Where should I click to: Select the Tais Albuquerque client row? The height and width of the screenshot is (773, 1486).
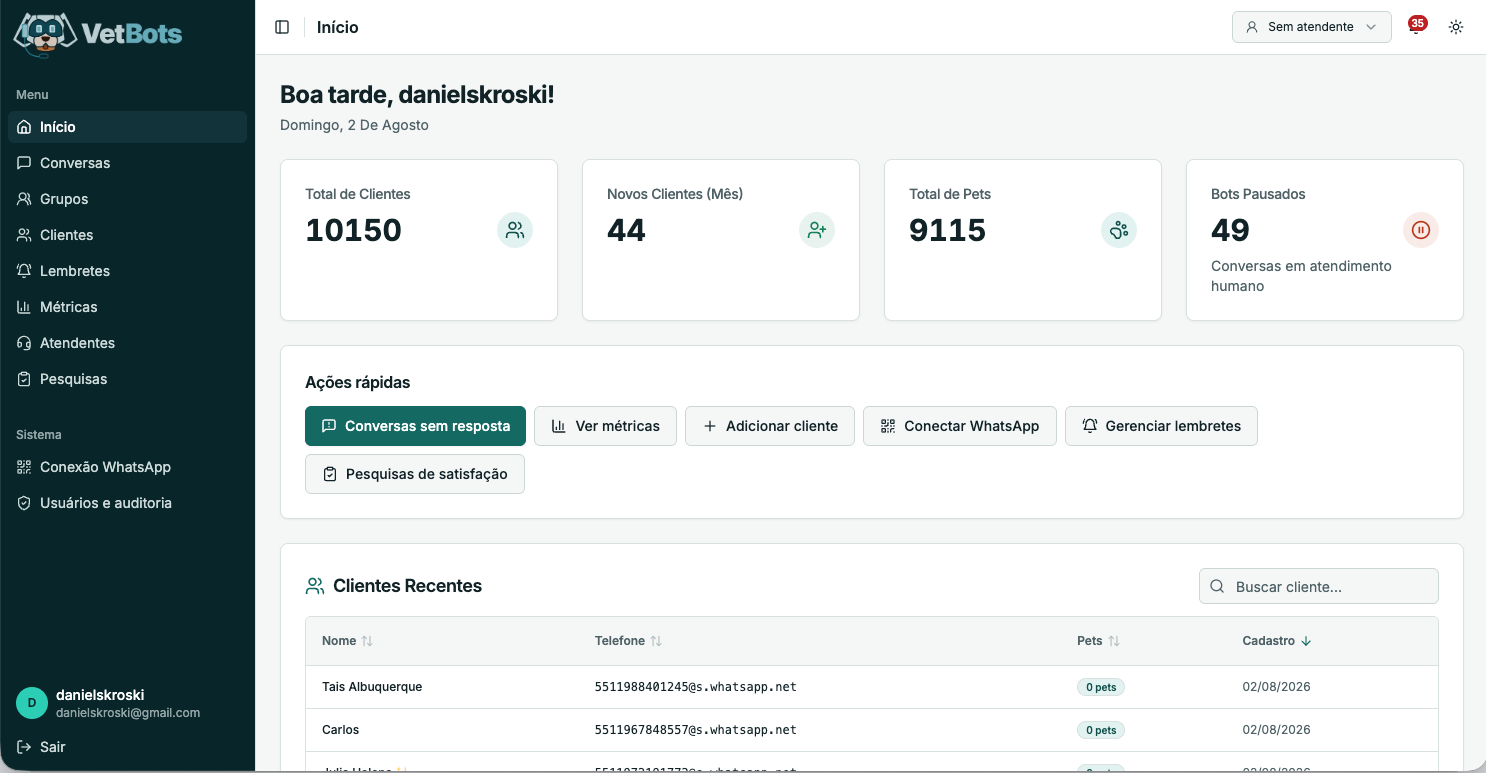click(872, 687)
